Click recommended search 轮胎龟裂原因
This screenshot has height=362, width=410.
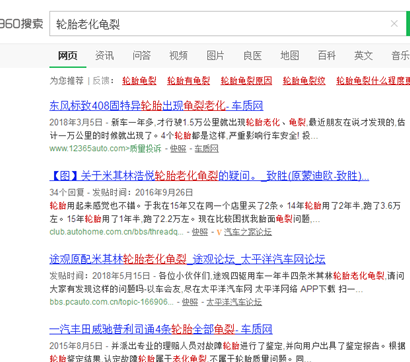click(246, 81)
